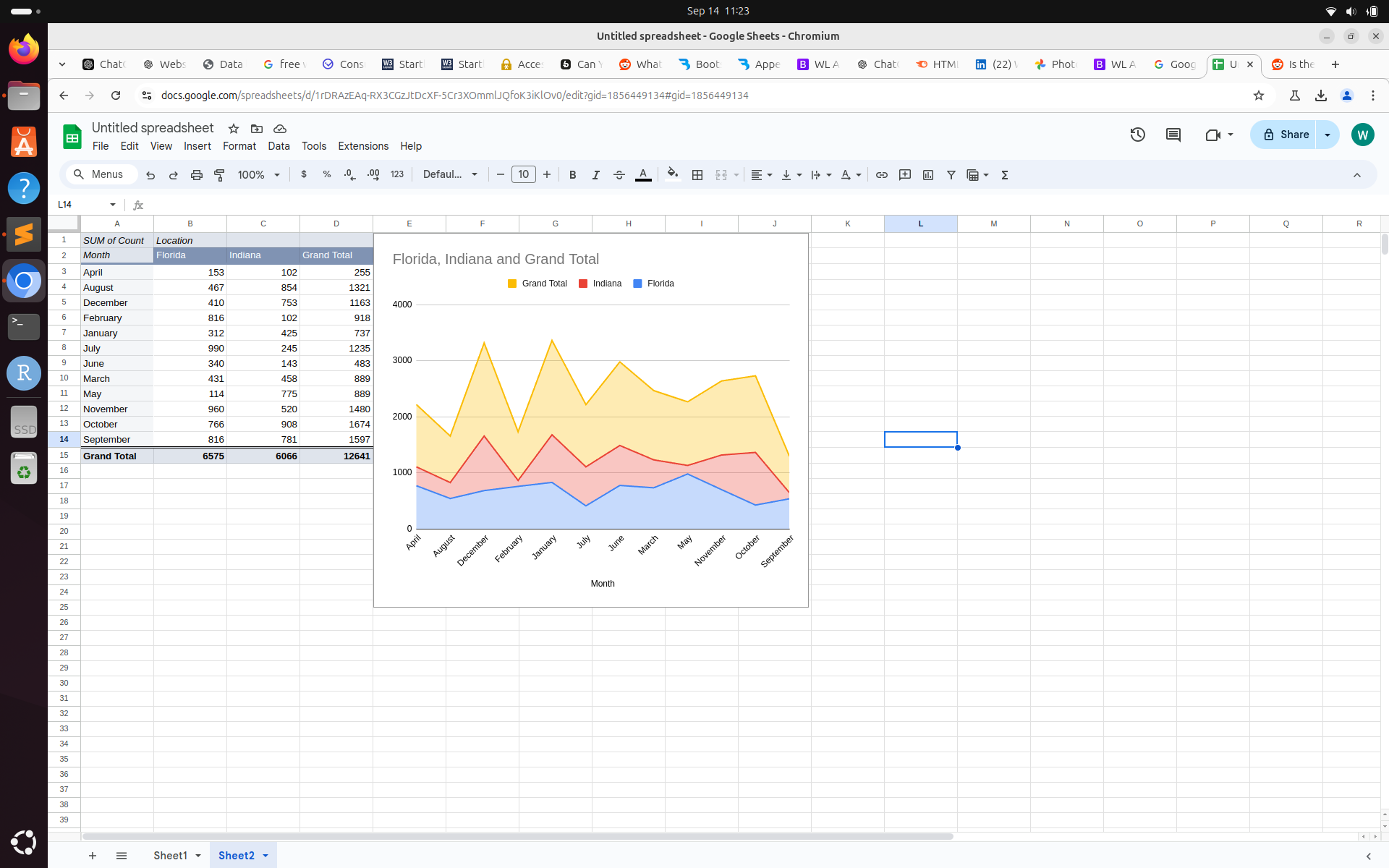Screen dimensions: 1389x868
Task: Click the add new sheet button
Action: [93, 856]
